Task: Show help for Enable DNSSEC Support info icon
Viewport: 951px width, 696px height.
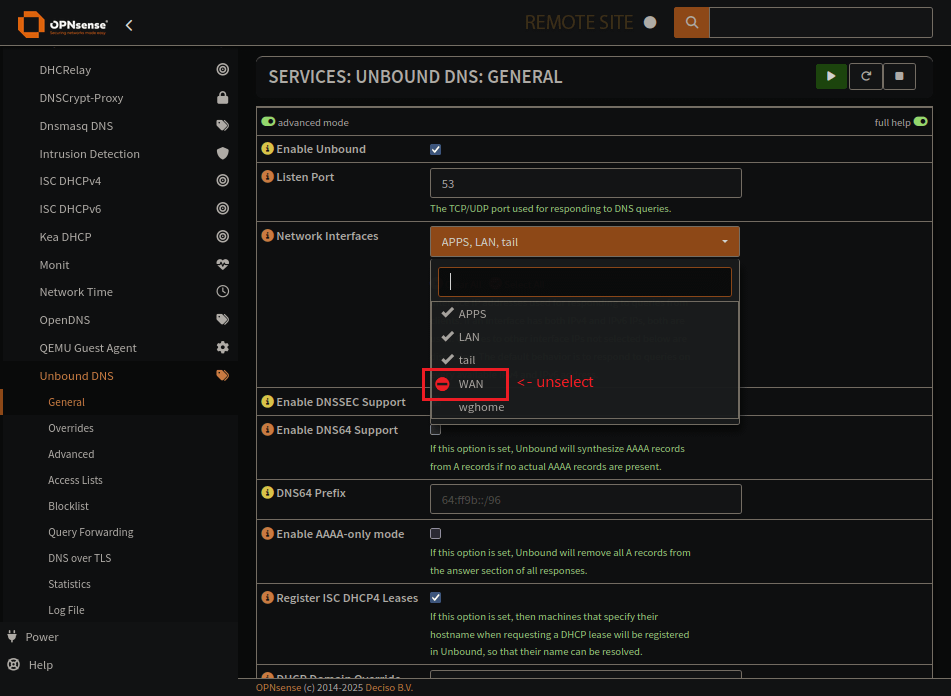Action: (267, 401)
